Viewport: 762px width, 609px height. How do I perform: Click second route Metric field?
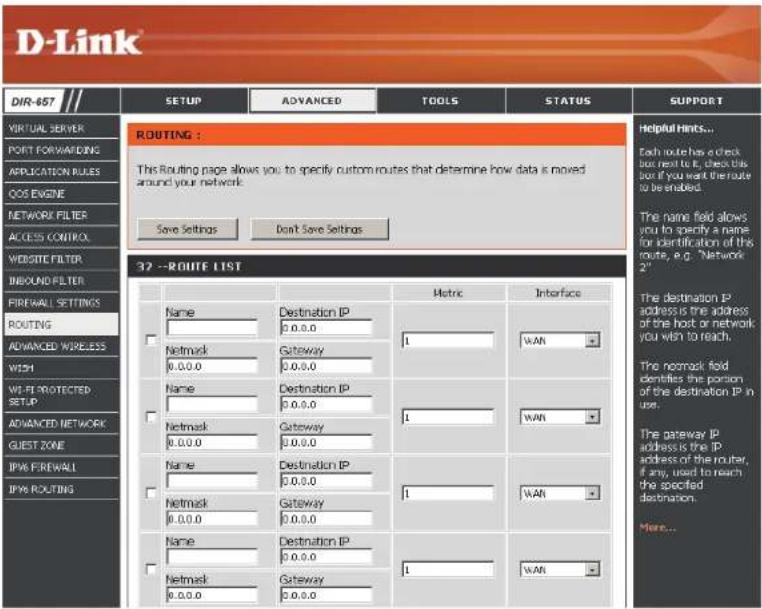click(448, 417)
